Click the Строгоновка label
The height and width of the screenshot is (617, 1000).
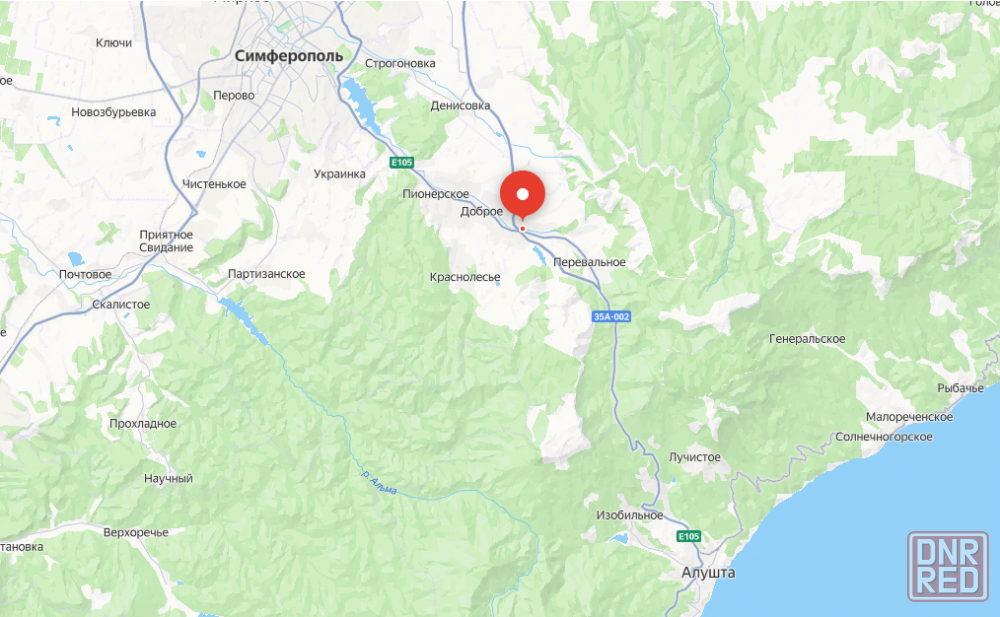(x=400, y=63)
